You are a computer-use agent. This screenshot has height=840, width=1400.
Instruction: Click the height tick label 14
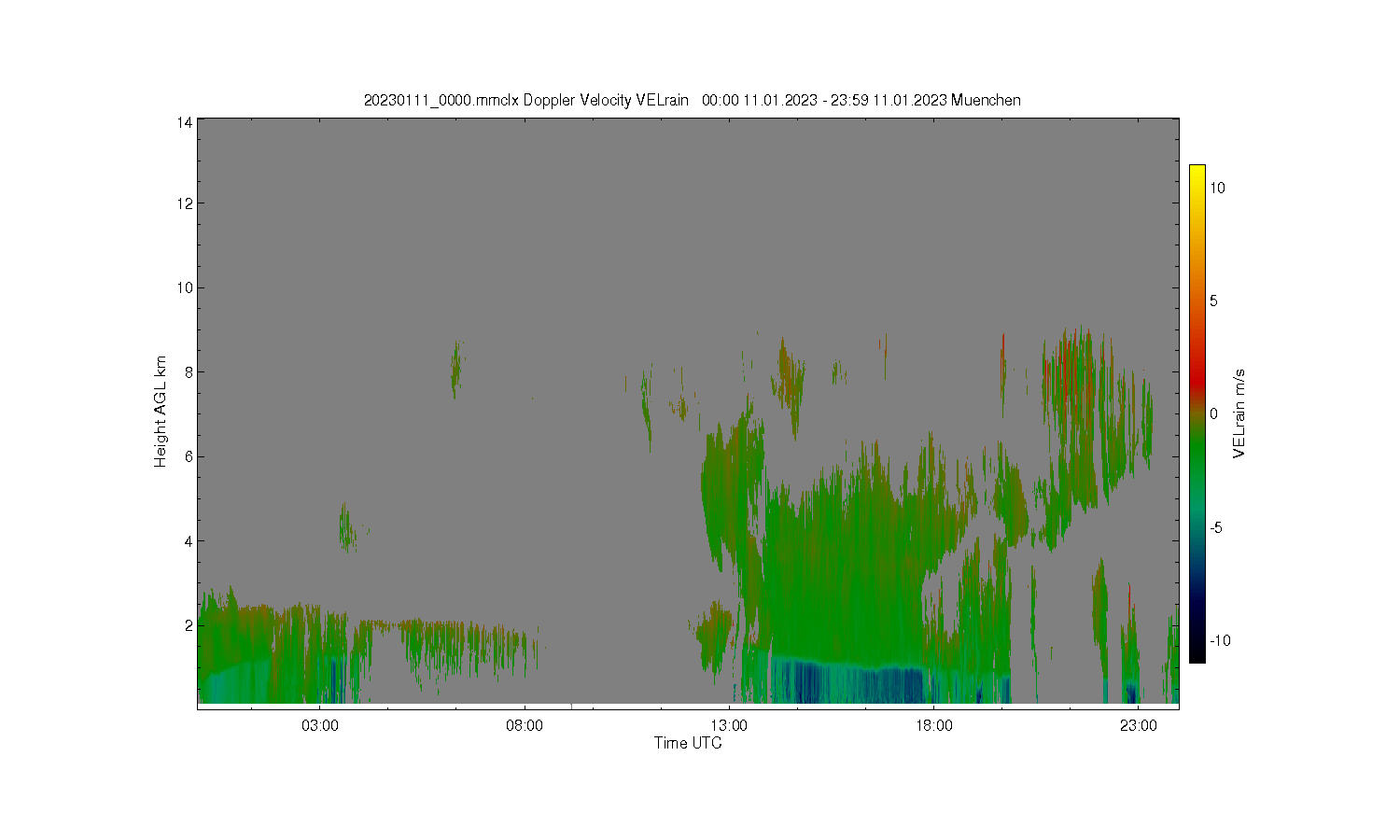point(185,121)
